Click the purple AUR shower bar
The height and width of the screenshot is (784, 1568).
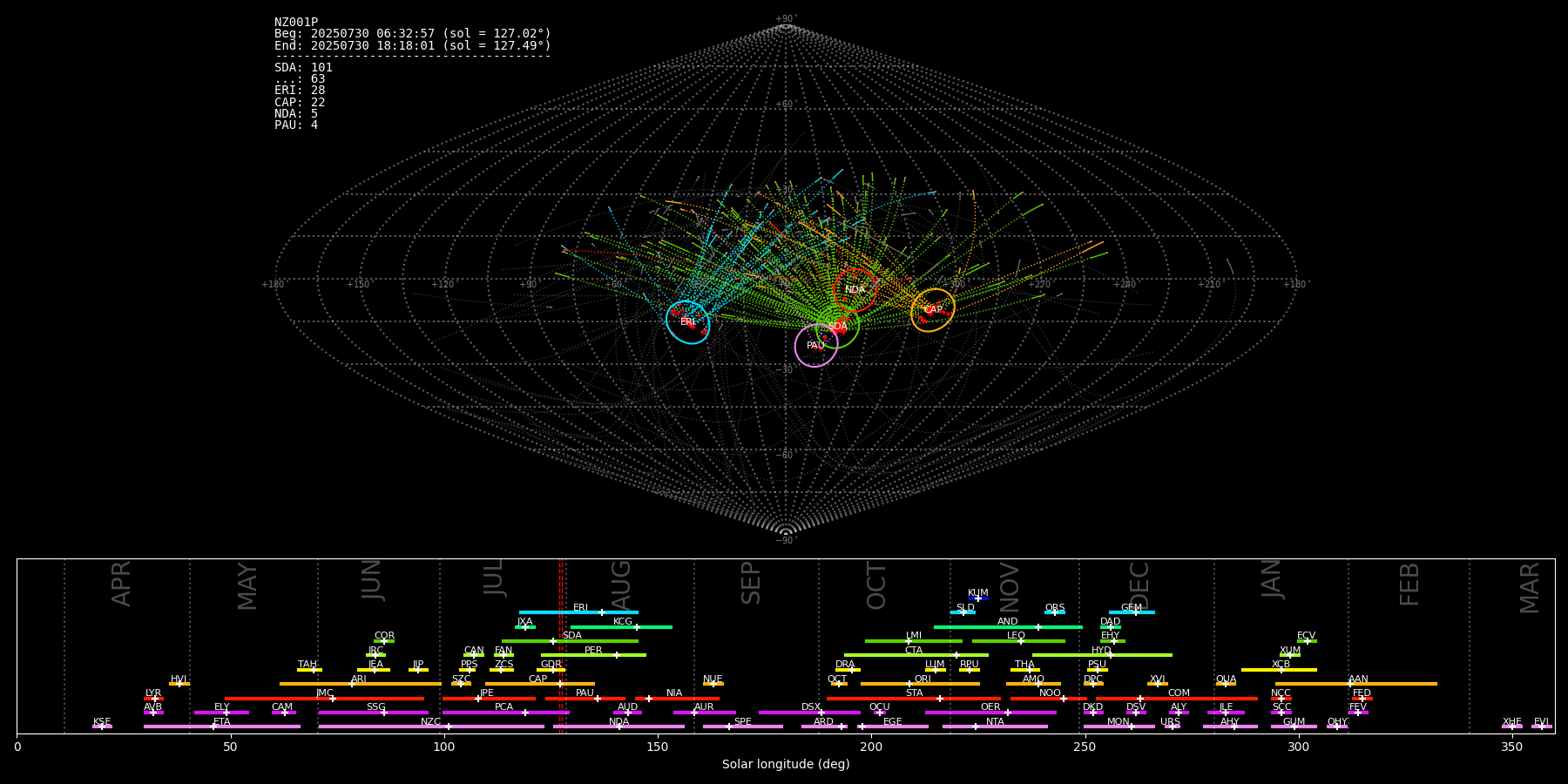click(704, 713)
